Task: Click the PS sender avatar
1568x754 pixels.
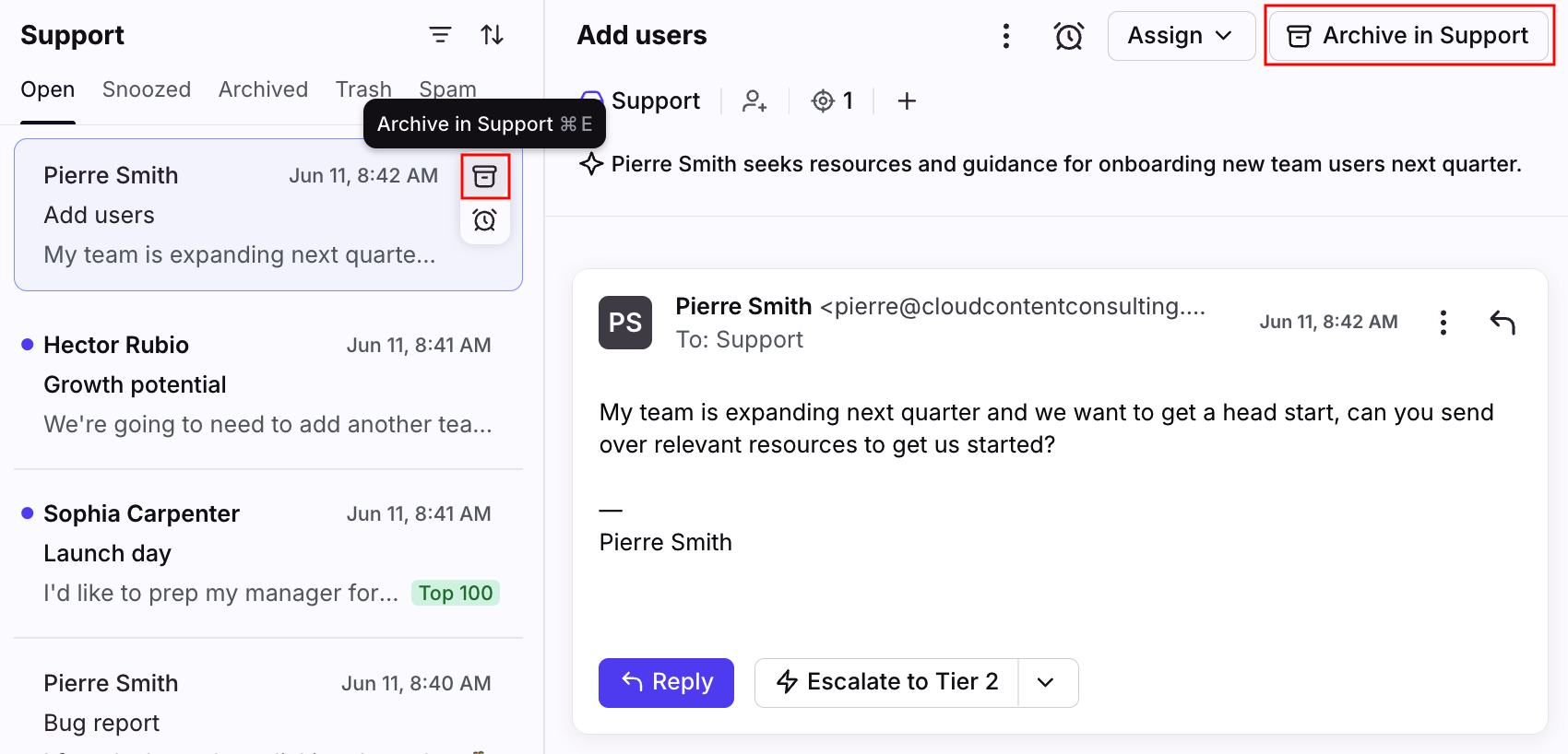Action: coord(625,323)
